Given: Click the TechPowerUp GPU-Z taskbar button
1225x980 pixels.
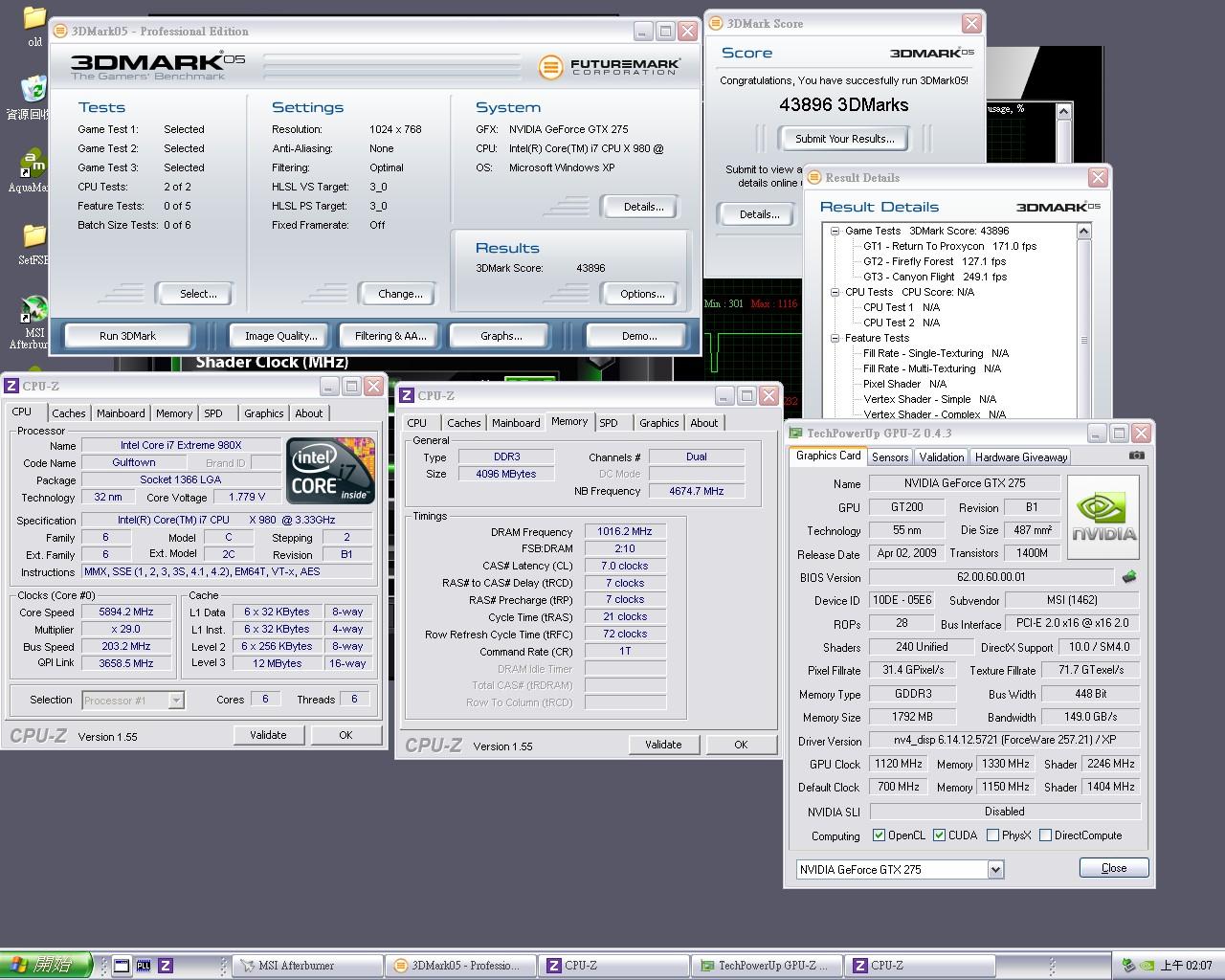Looking at the screenshot, I should (767, 966).
